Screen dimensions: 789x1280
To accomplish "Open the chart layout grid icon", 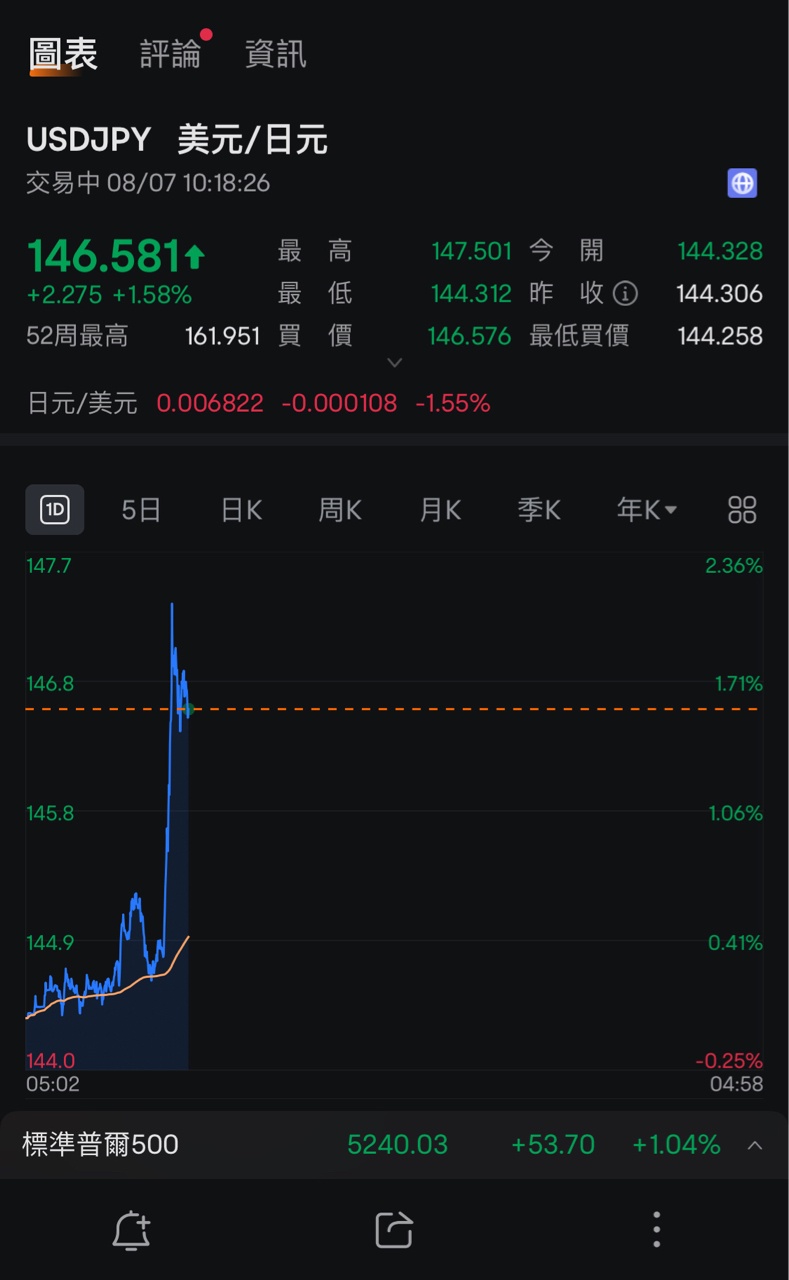I will click(x=742, y=510).
